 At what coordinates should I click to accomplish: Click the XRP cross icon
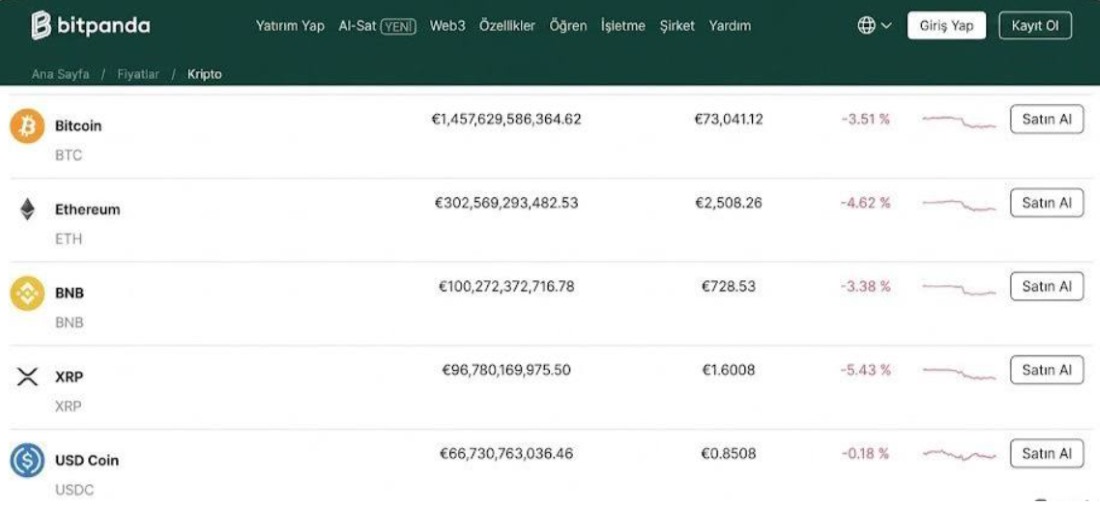(27, 377)
